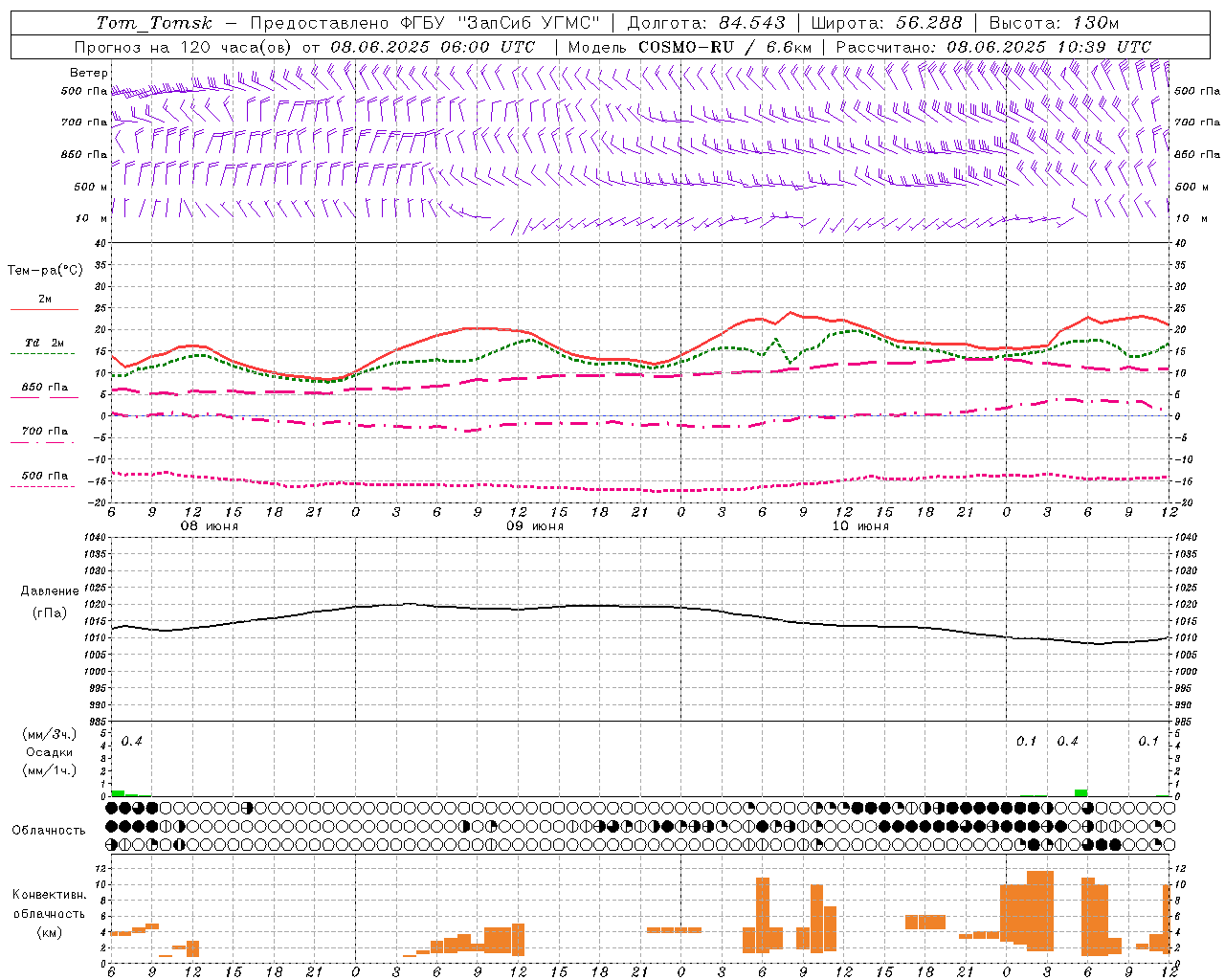Viewport: 1225px width, 980px height.
Task: Select the 'Долгота: 84.543' longitude value
Action: [706, 23]
